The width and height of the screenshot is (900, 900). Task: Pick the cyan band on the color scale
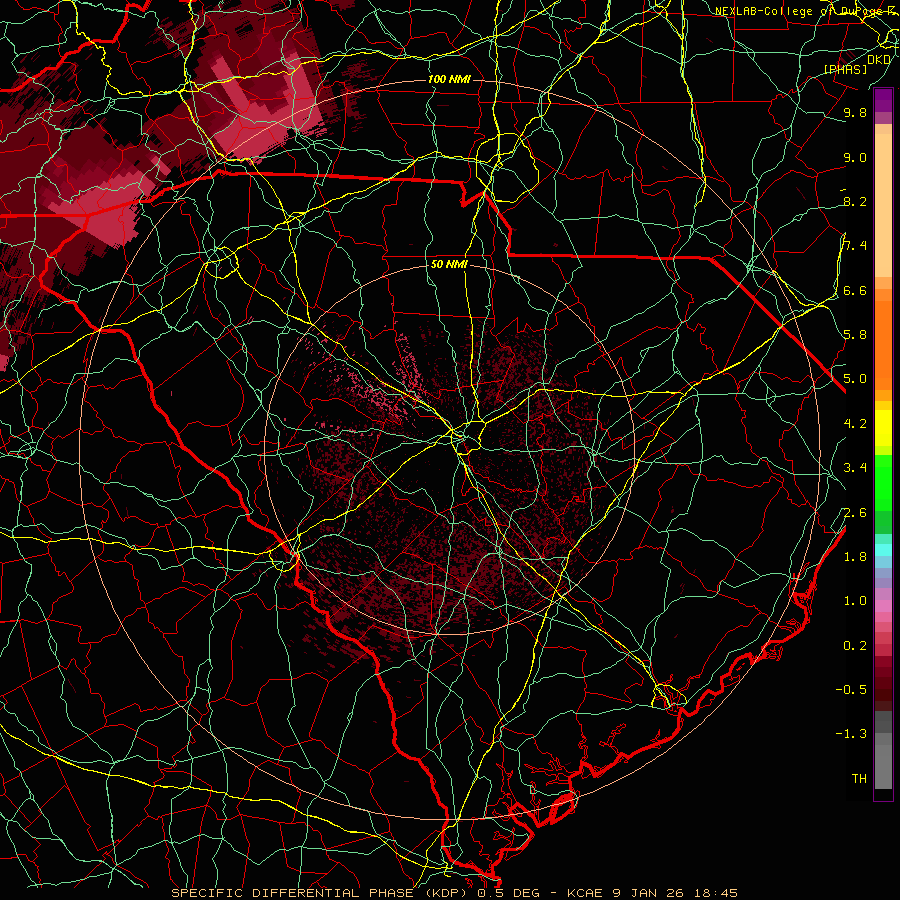point(883,549)
